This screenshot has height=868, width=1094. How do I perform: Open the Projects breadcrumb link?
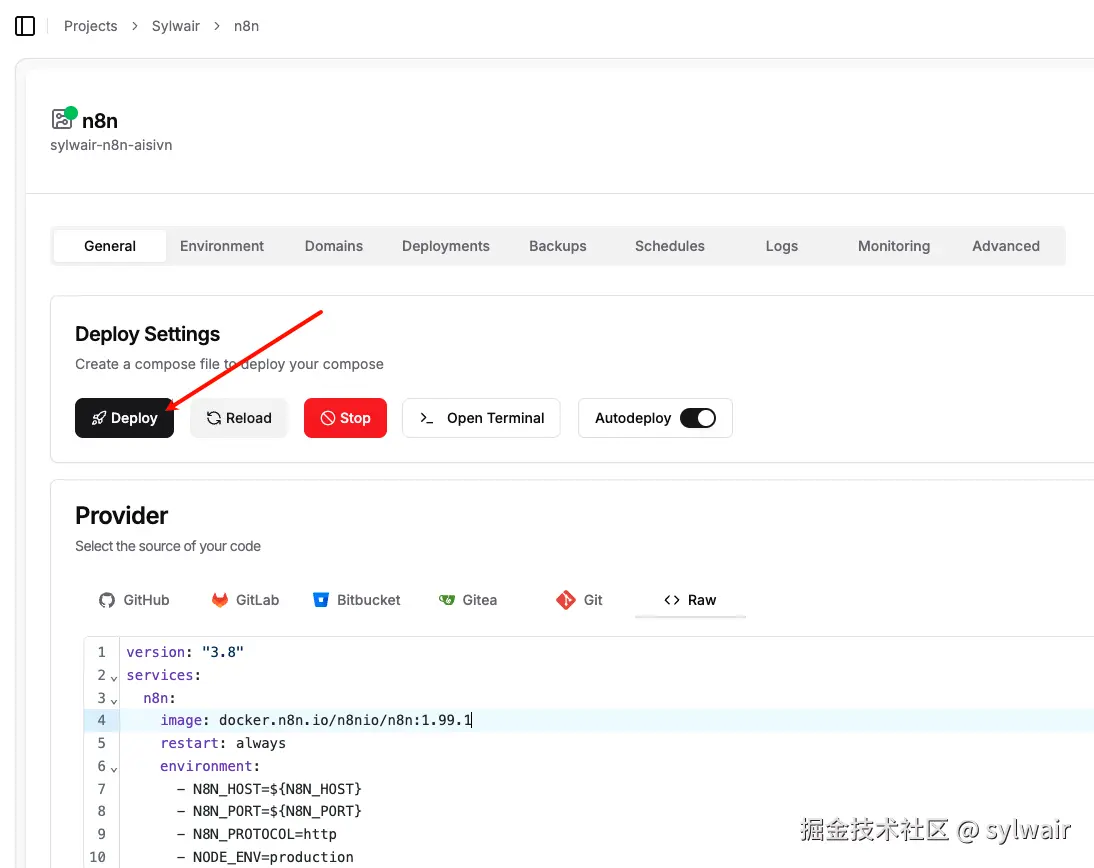[x=91, y=26]
